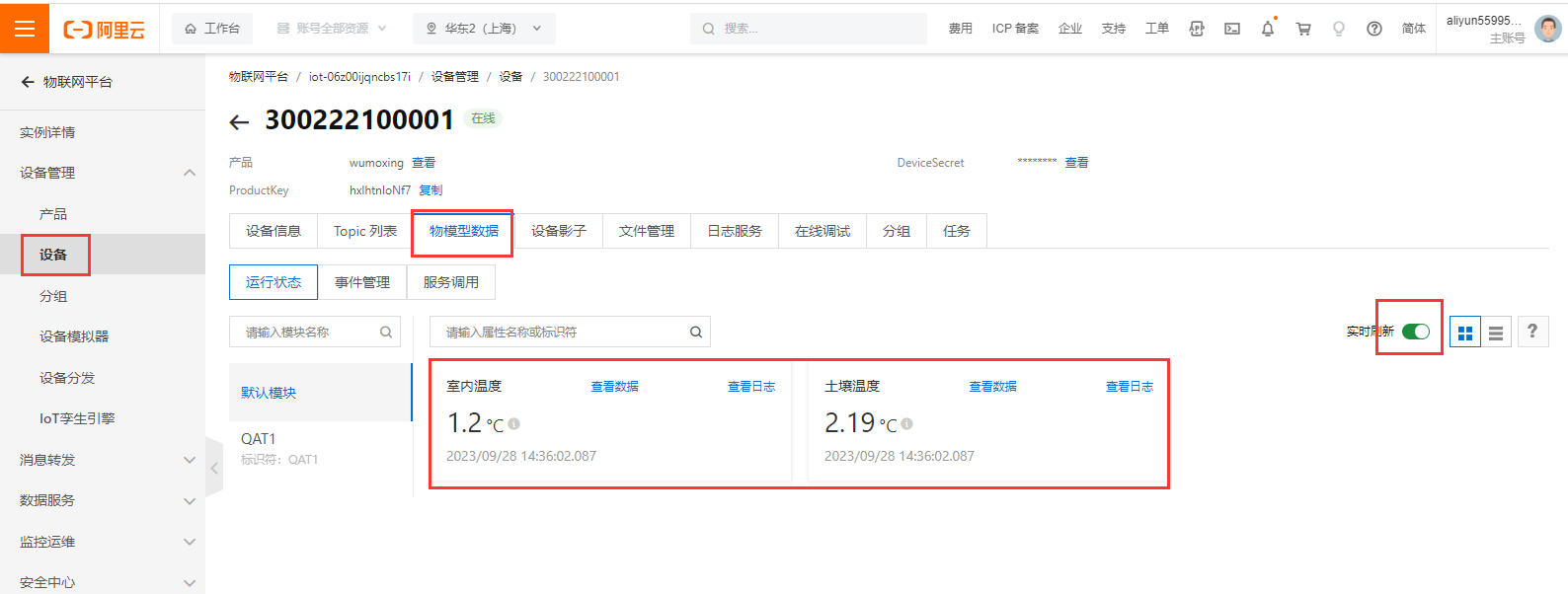Toggle the 实时刷新 real-time refresh switch
1568x594 pixels.
click(1415, 332)
